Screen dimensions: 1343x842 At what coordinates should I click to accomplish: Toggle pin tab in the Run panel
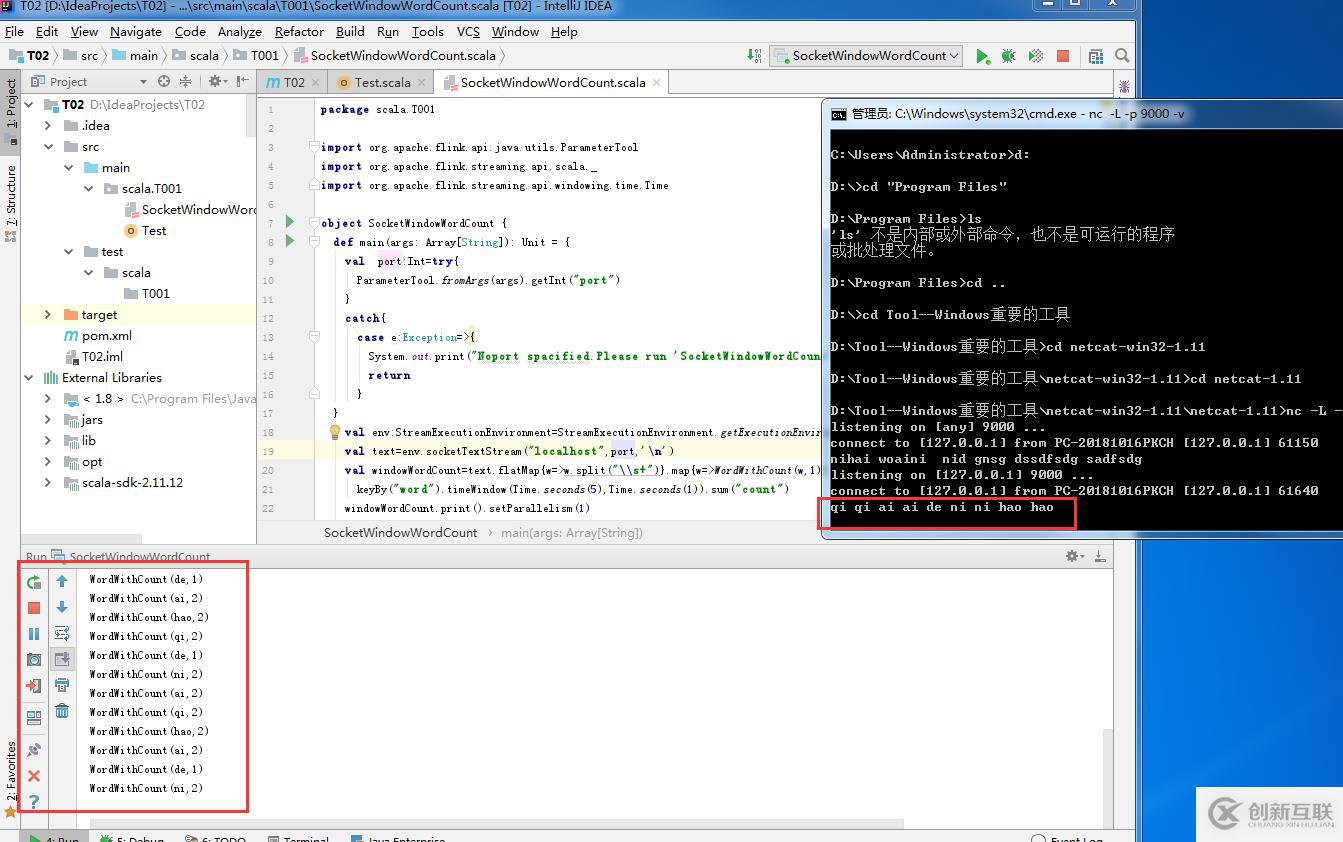(34, 749)
